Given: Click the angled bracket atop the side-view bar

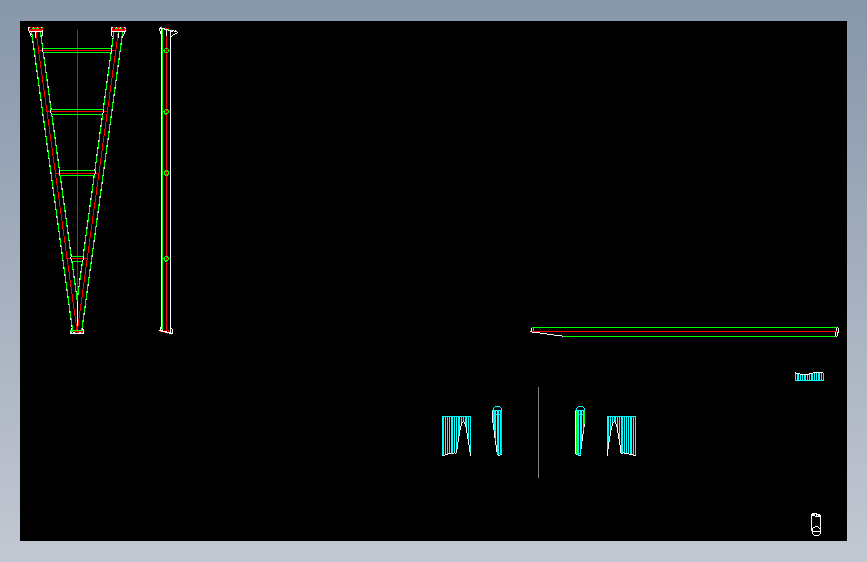Looking at the screenshot, I should pos(169,32).
